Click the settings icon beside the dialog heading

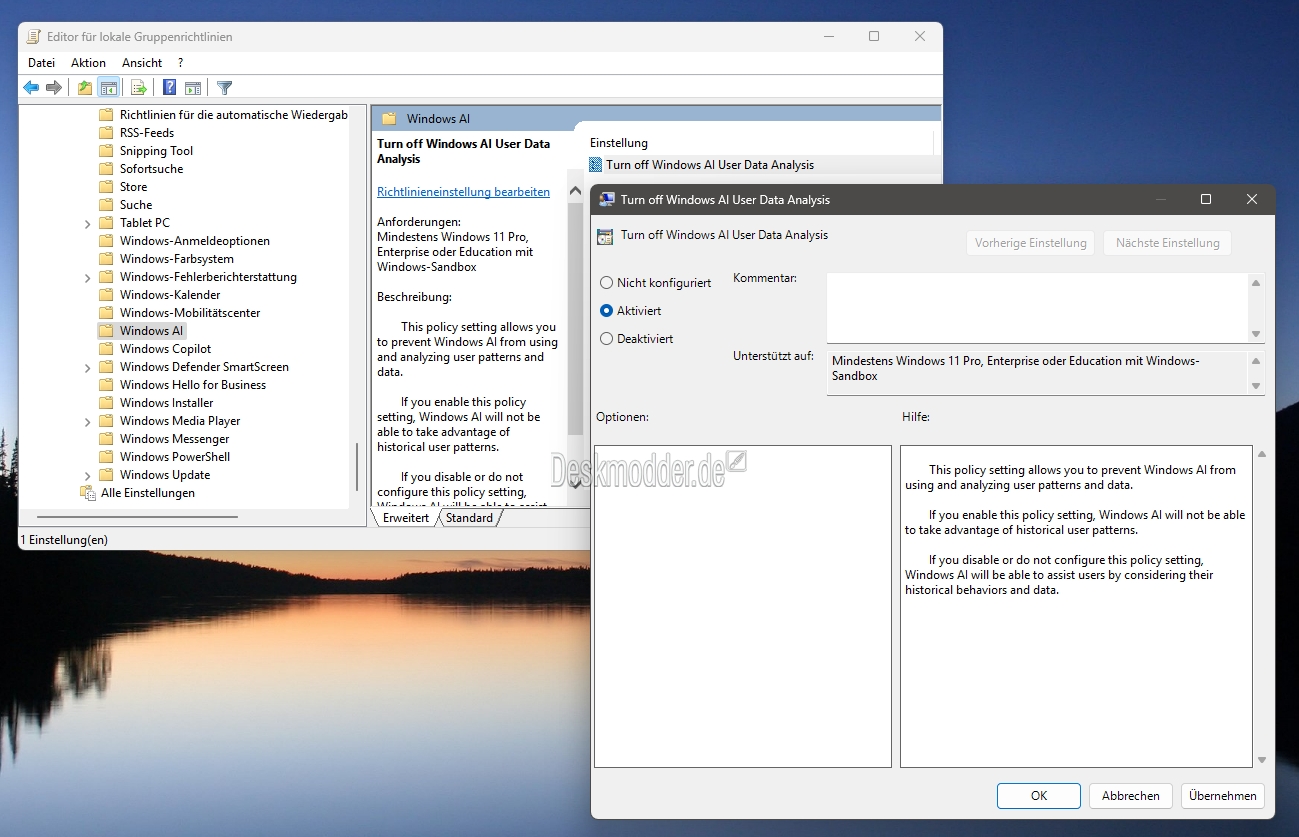coord(604,237)
